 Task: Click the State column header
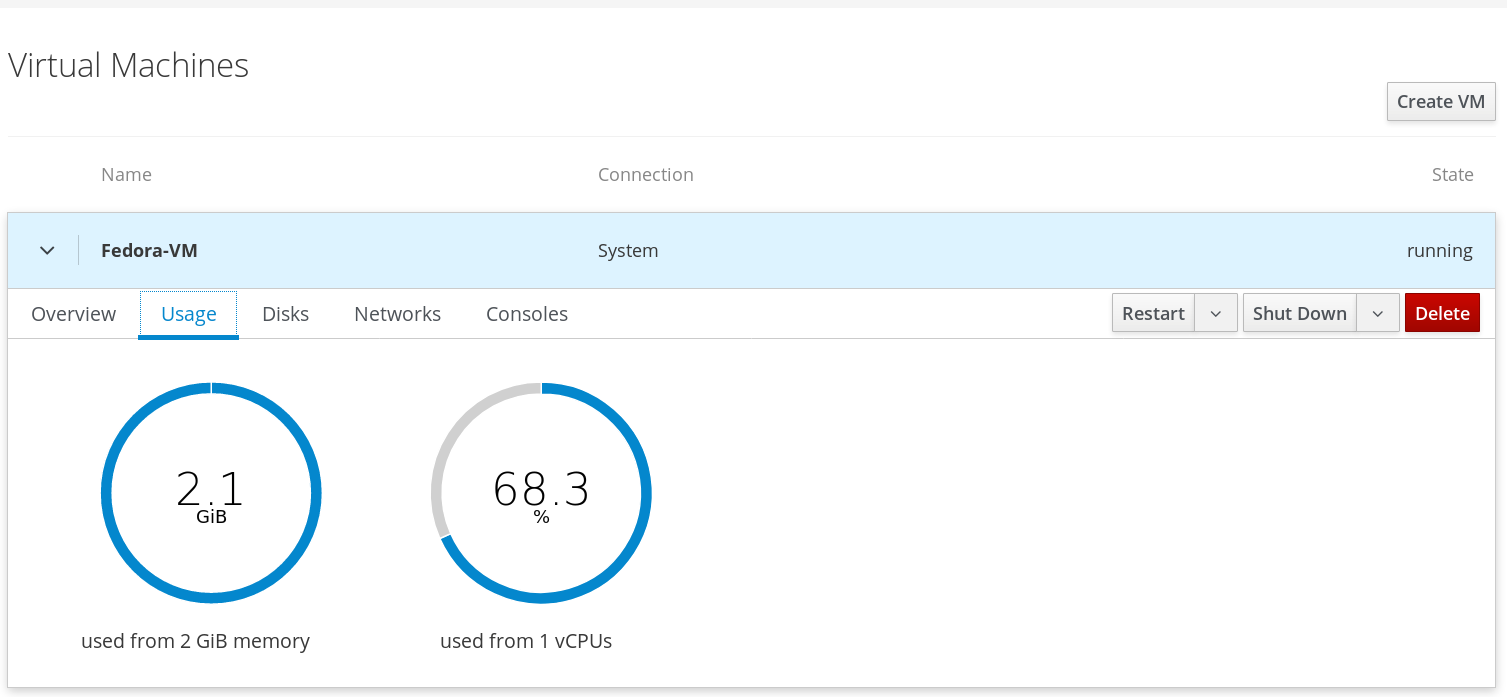click(x=1453, y=175)
